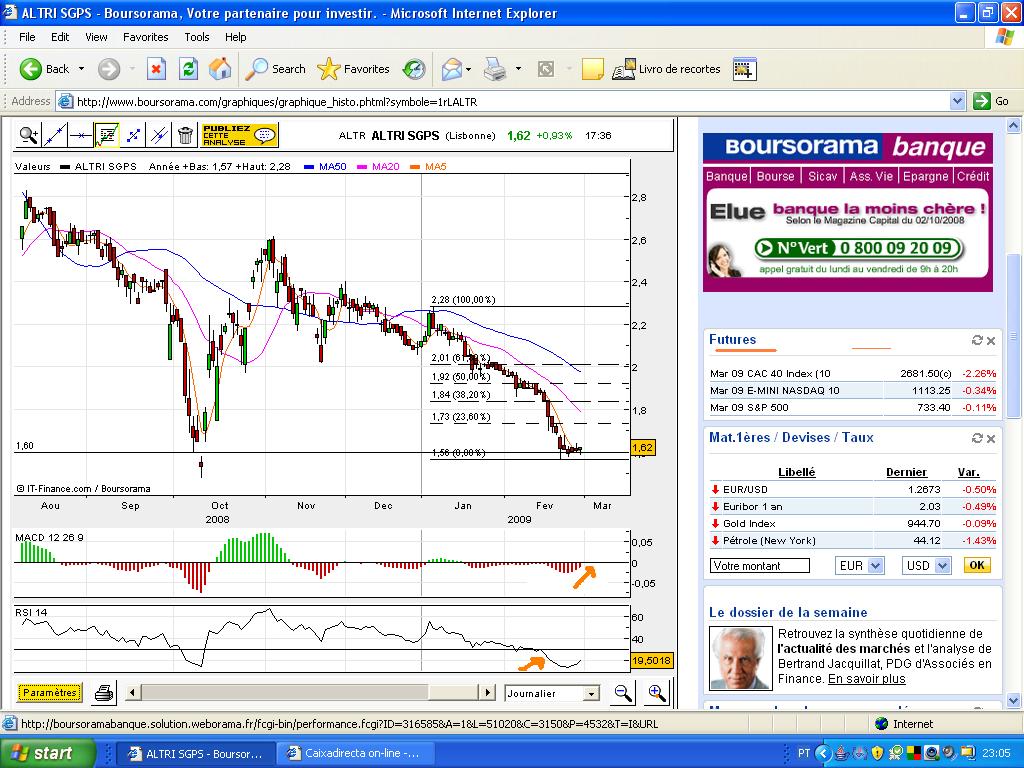The height and width of the screenshot is (768, 1024).
Task: Refresh the Futures widget
Action: (977, 340)
